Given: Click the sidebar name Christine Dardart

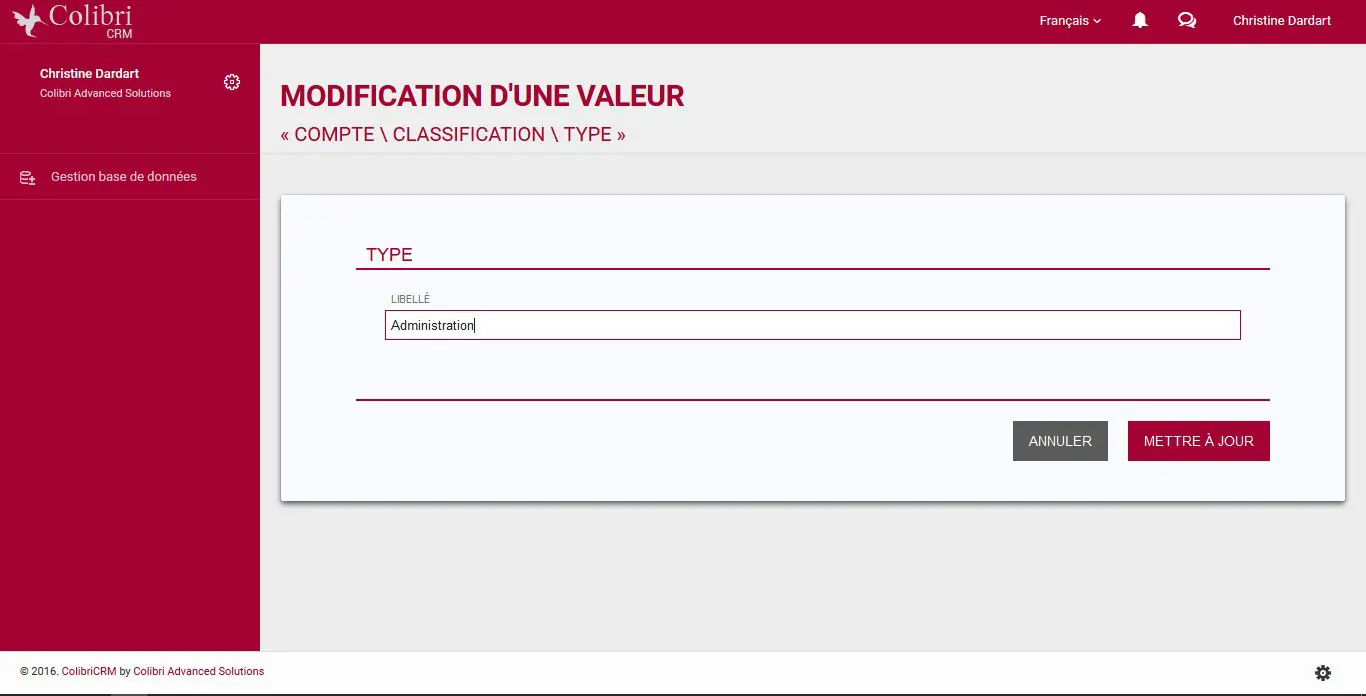Looking at the screenshot, I should [x=89, y=73].
